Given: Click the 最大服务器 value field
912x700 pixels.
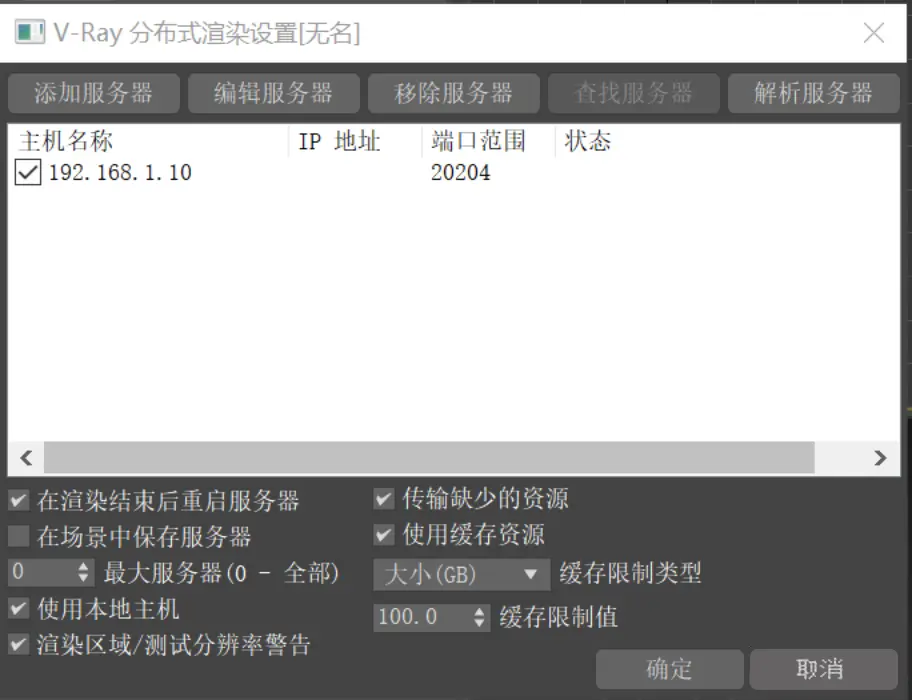Looking at the screenshot, I should pos(42,572).
